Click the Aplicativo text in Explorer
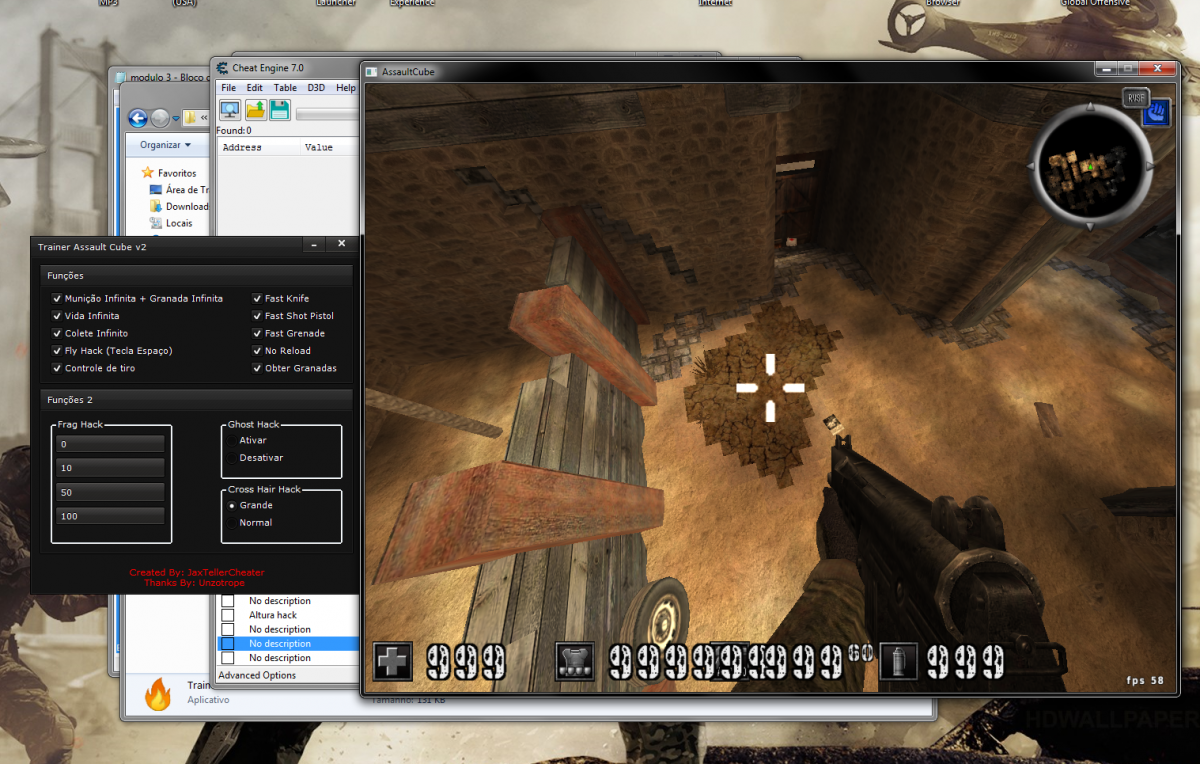The height and width of the screenshot is (764, 1200). pos(208,700)
